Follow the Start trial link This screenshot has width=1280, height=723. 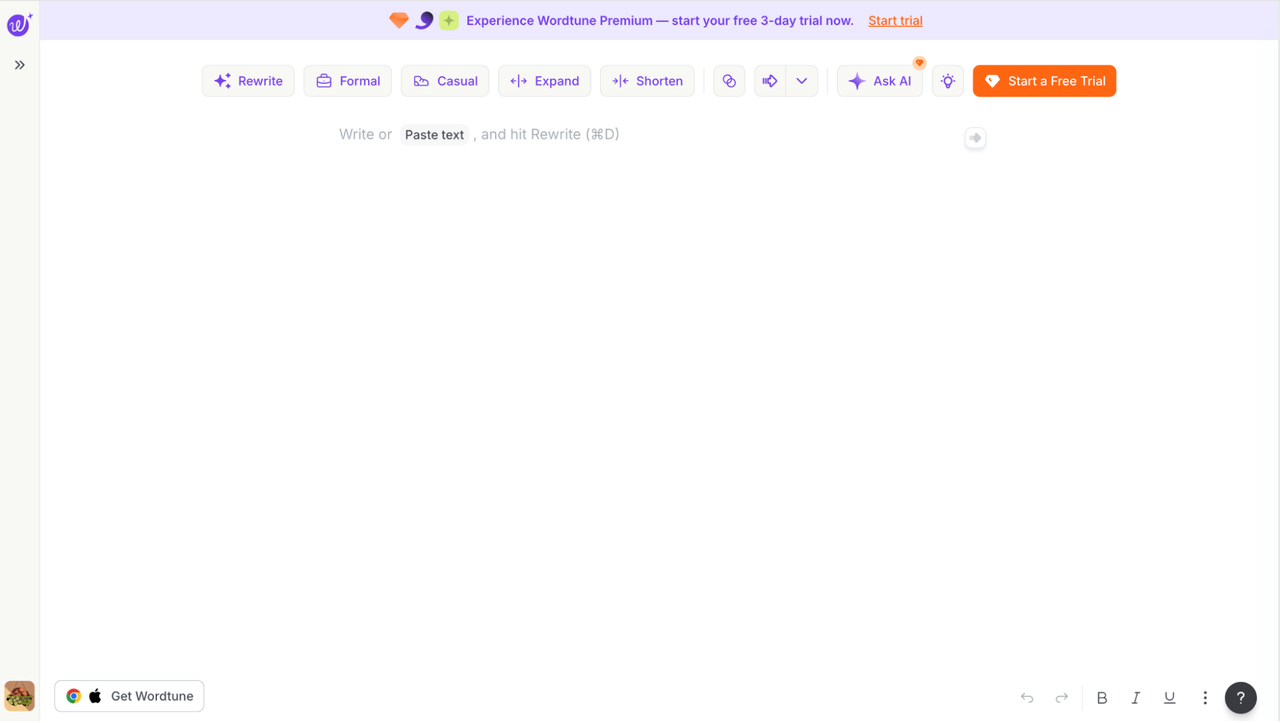point(895,20)
